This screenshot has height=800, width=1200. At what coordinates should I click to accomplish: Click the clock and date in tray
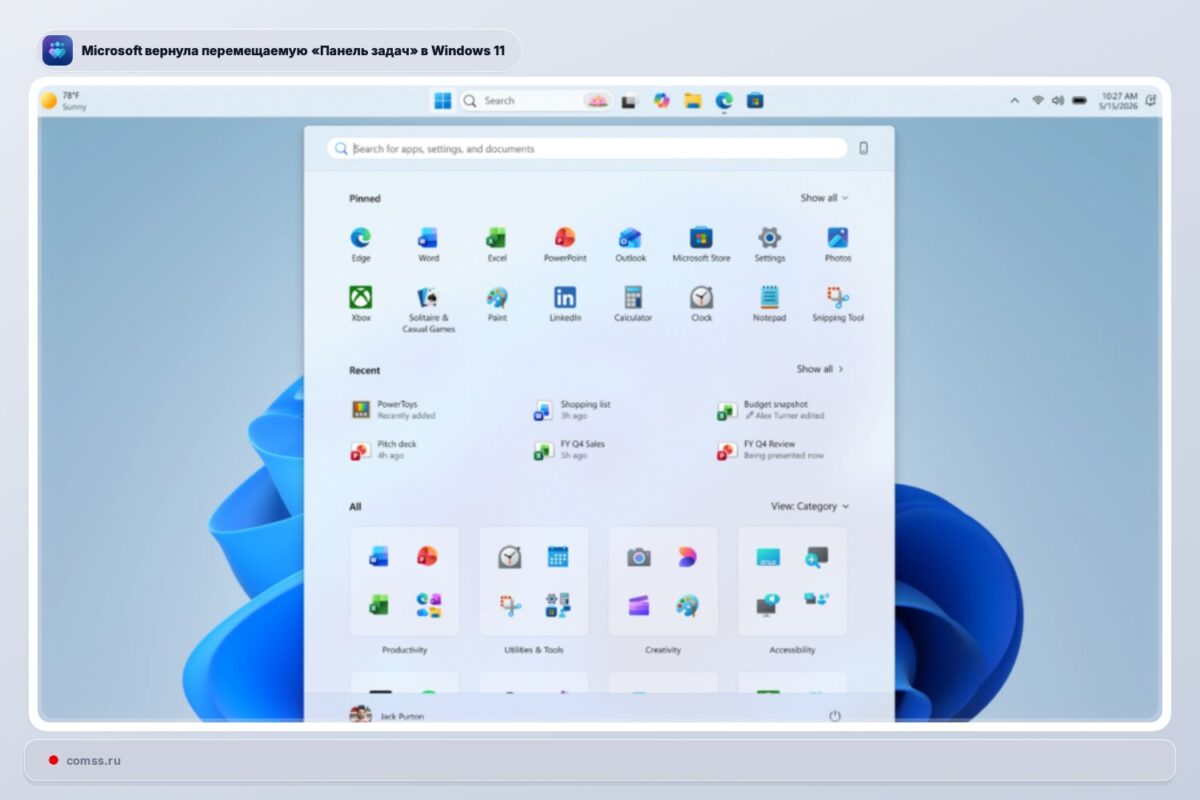pyautogui.click(x=1118, y=100)
